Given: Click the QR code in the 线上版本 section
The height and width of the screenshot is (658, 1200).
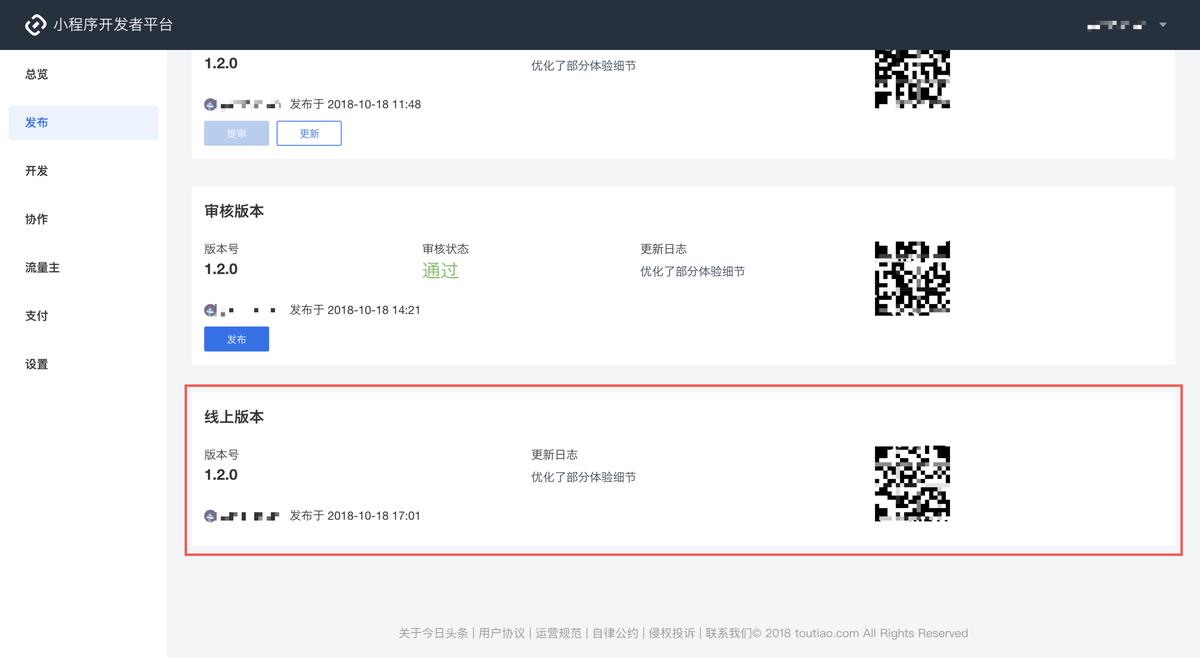Looking at the screenshot, I should click(x=911, y=484).
